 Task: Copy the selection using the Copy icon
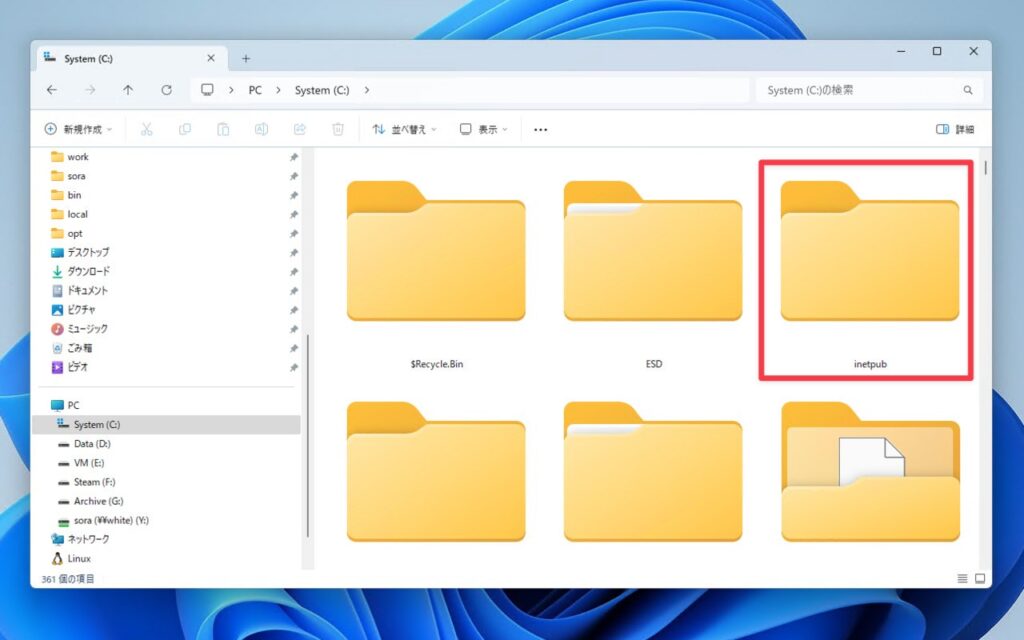pyautogui.click(x=185, y=129)
